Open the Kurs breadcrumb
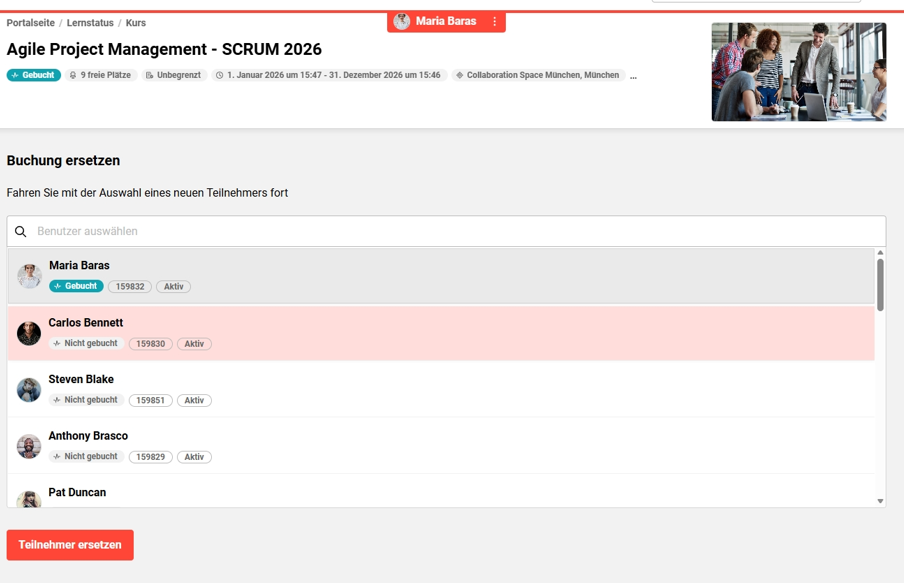904x583 pixels. pyautogui.click(x=135, y=23)
